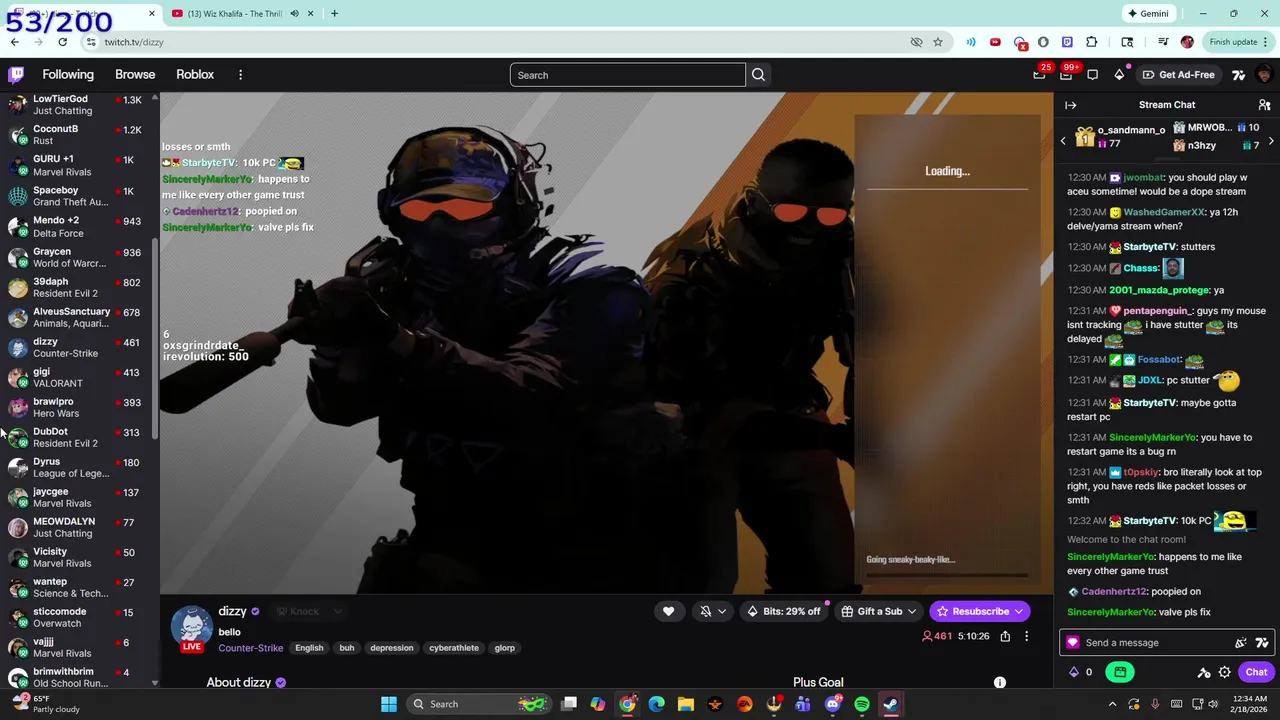
Task: Bookmark this page with the star icon
Action: click(x=938, y=42)
